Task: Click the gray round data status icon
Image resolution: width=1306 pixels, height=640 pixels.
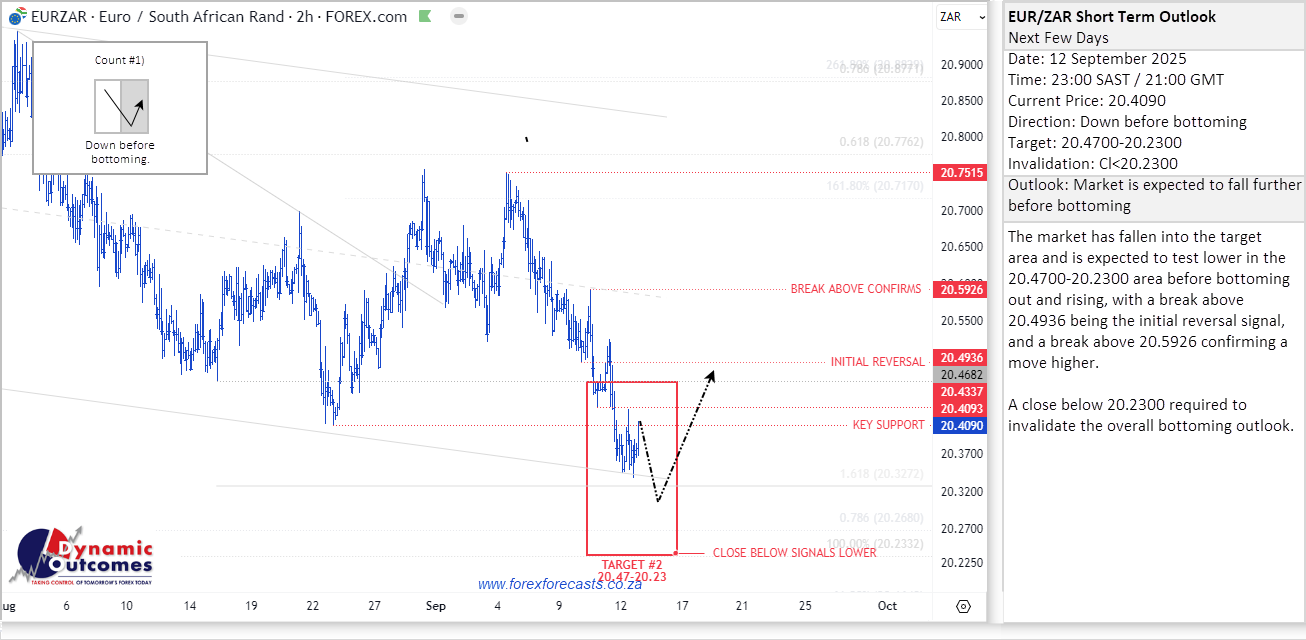Action: pos(457,17)
